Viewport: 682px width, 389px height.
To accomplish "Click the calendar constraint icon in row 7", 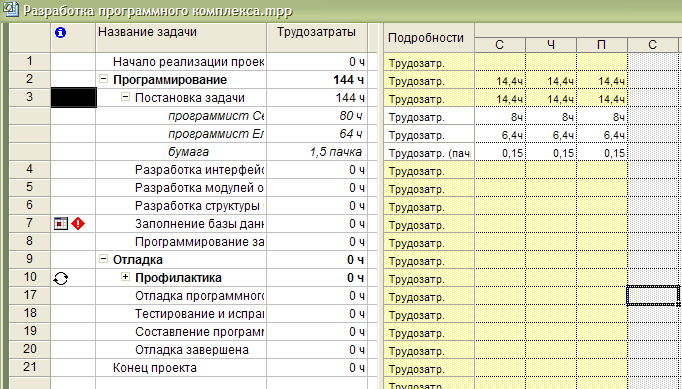I will 60,224.
